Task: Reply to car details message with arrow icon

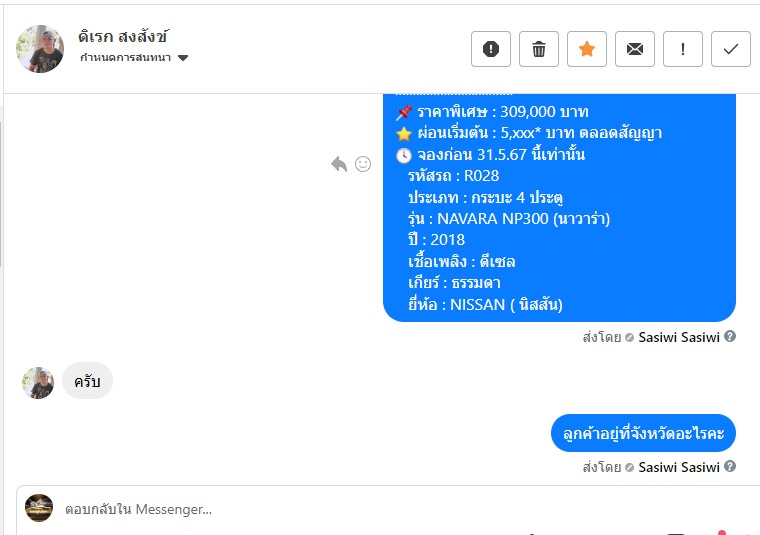Action: (x=339, y=164)
